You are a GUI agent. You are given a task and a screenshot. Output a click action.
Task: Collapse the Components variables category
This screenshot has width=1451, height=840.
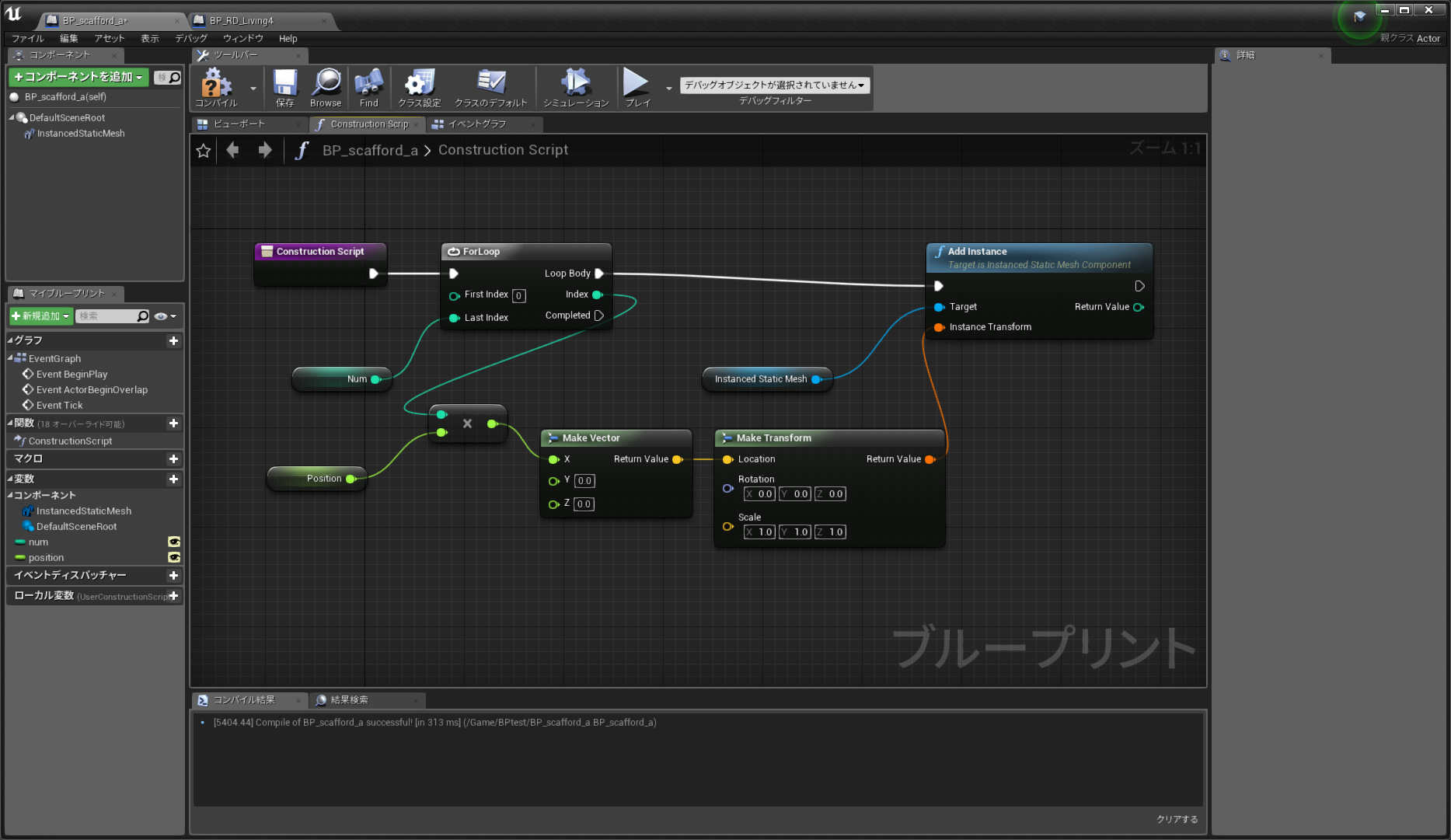point(11,496)
